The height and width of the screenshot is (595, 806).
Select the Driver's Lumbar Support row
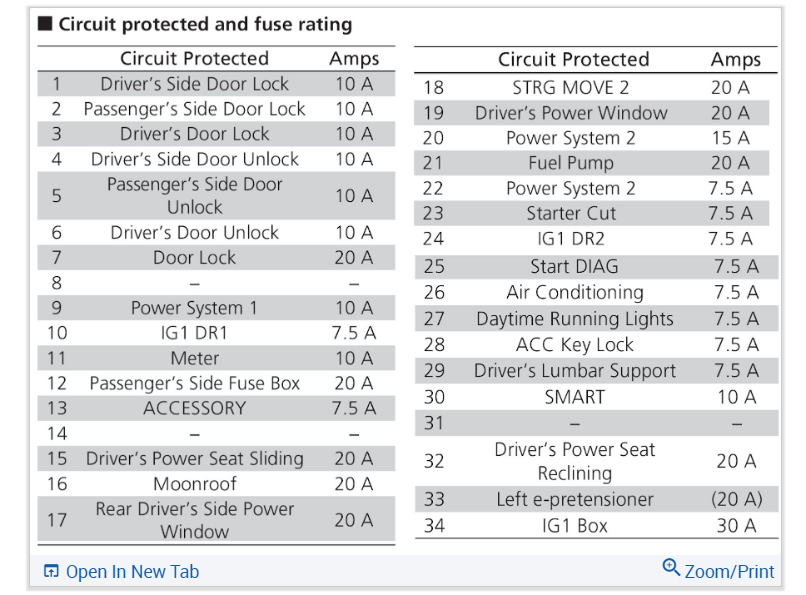coord(574,371)
